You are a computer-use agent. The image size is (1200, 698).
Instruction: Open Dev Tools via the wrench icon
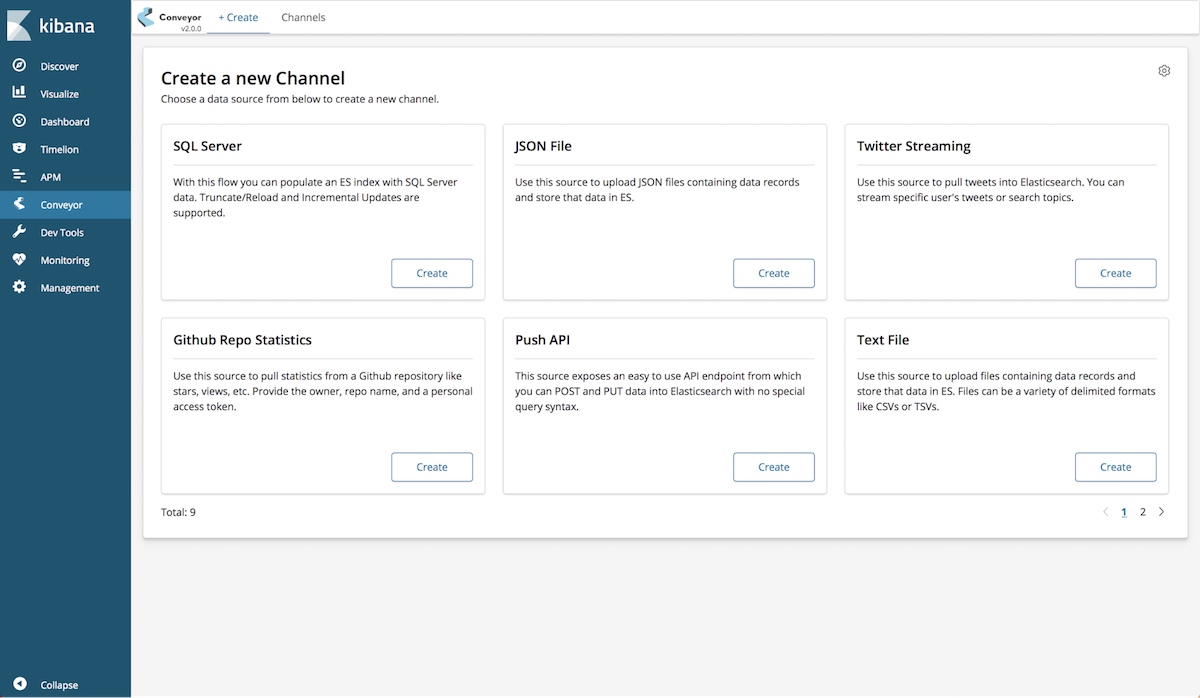19,232
